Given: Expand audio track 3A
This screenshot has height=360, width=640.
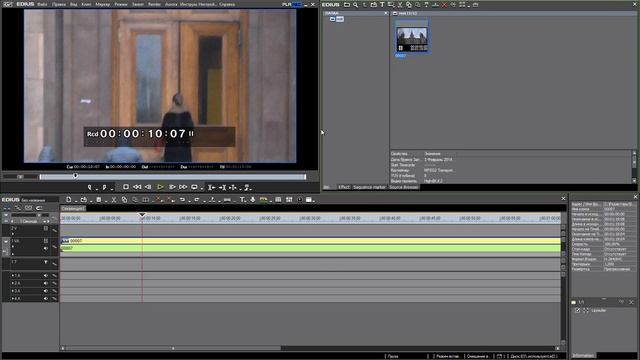Looking at the screenshot, I should tap(13, 291).
